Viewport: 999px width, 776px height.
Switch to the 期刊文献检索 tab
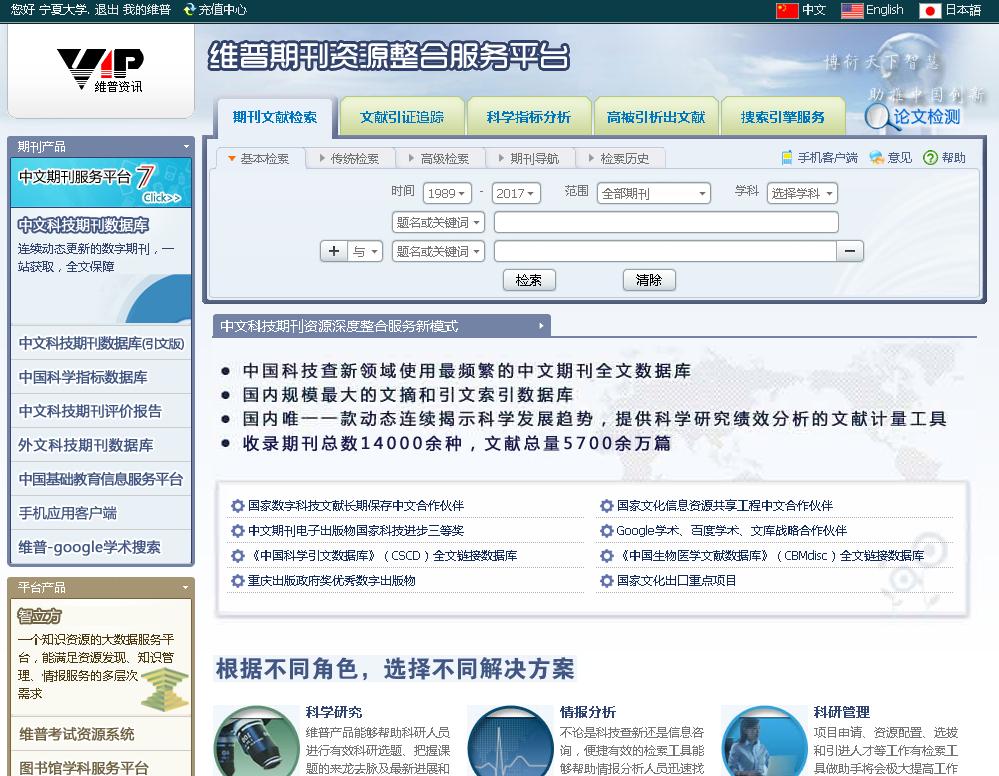pyautogui.click(x=275, y=117)
